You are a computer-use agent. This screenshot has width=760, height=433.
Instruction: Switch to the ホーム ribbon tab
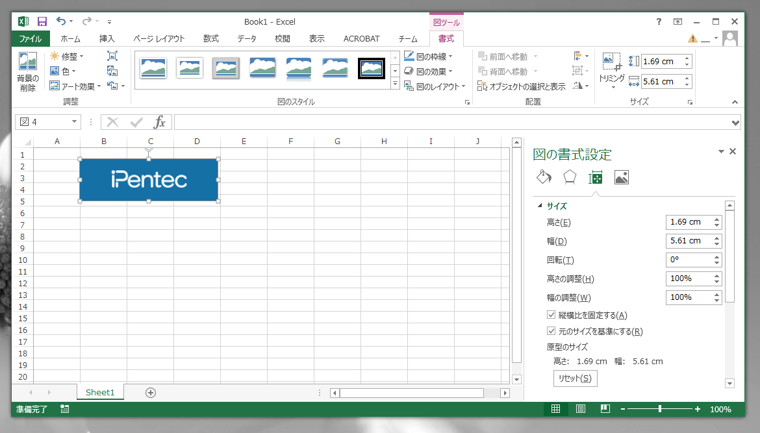[70, 39]
